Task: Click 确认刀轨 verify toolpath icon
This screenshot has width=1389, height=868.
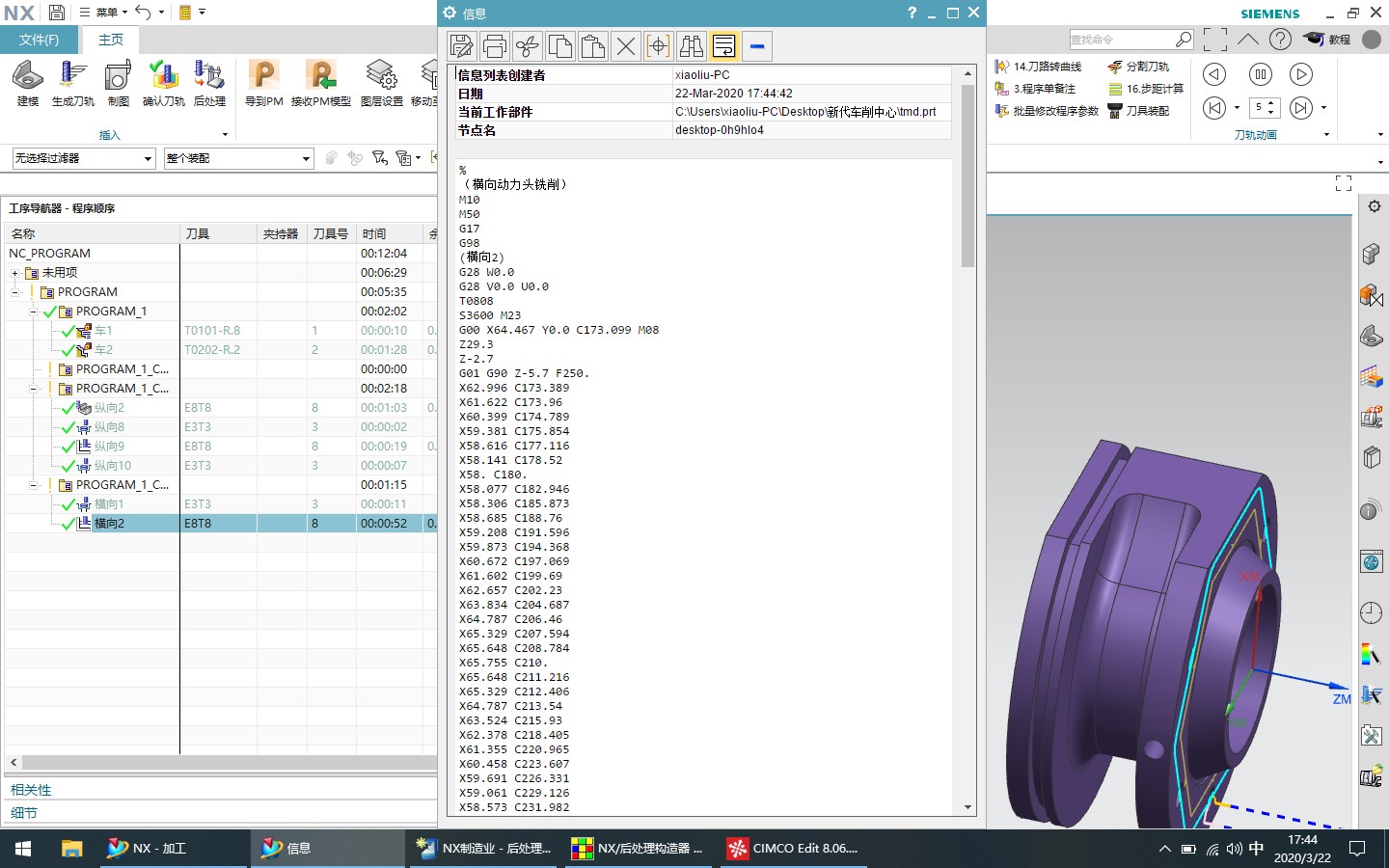Action: [164, 83]
